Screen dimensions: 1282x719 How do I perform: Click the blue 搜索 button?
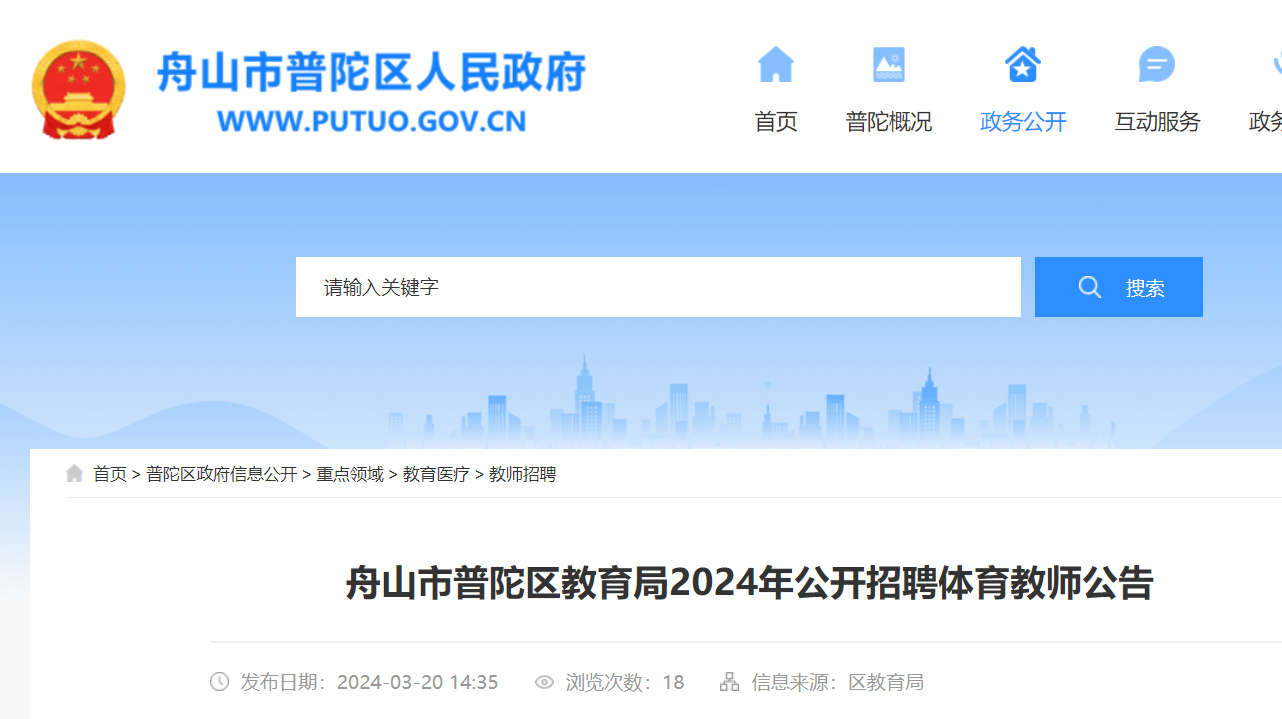coord(1119,287)
